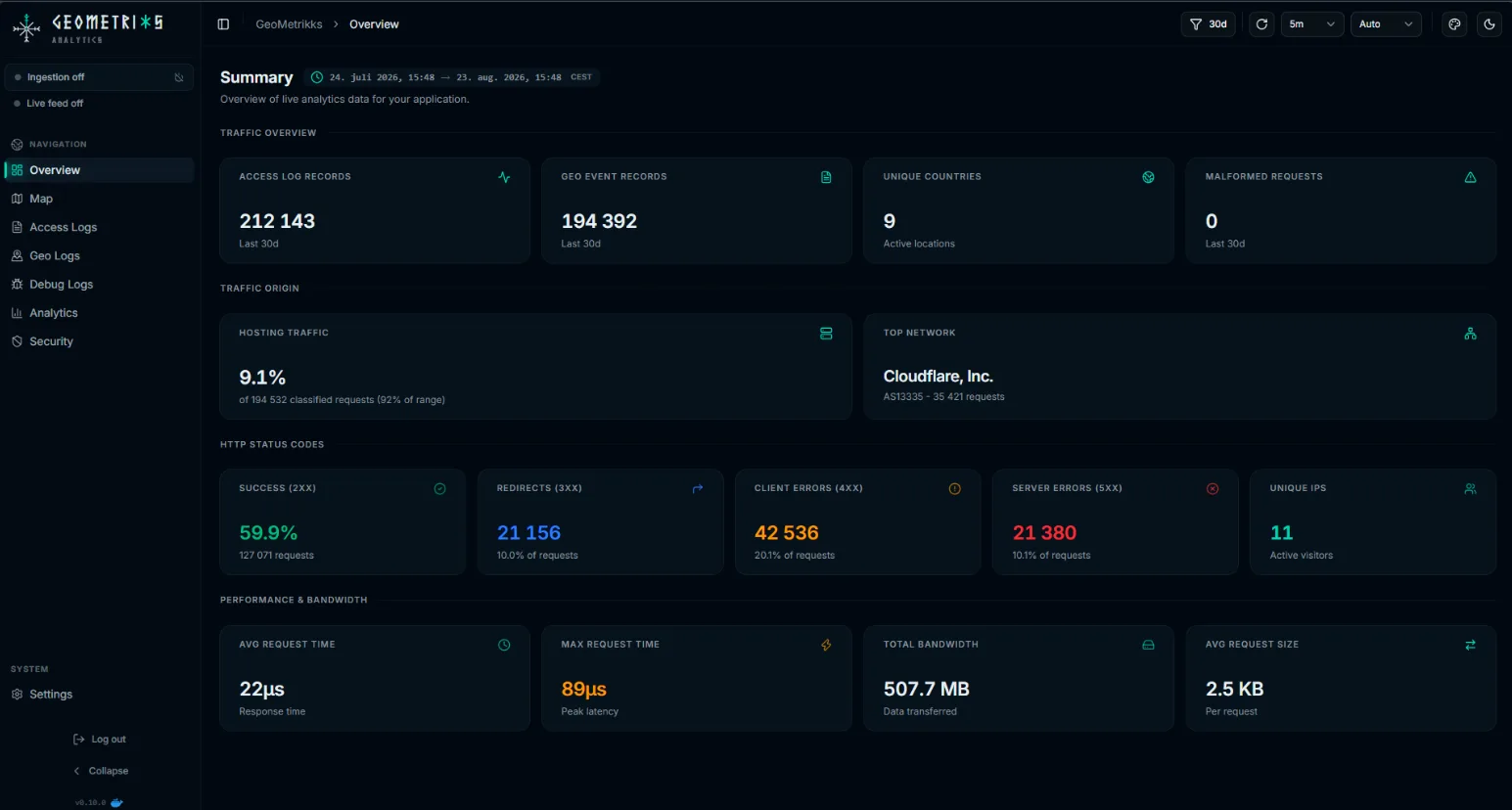This screenshot has height=810, width=1512.
Task: Open the Auto dropdown
Action: click(x=1386, y=24)
